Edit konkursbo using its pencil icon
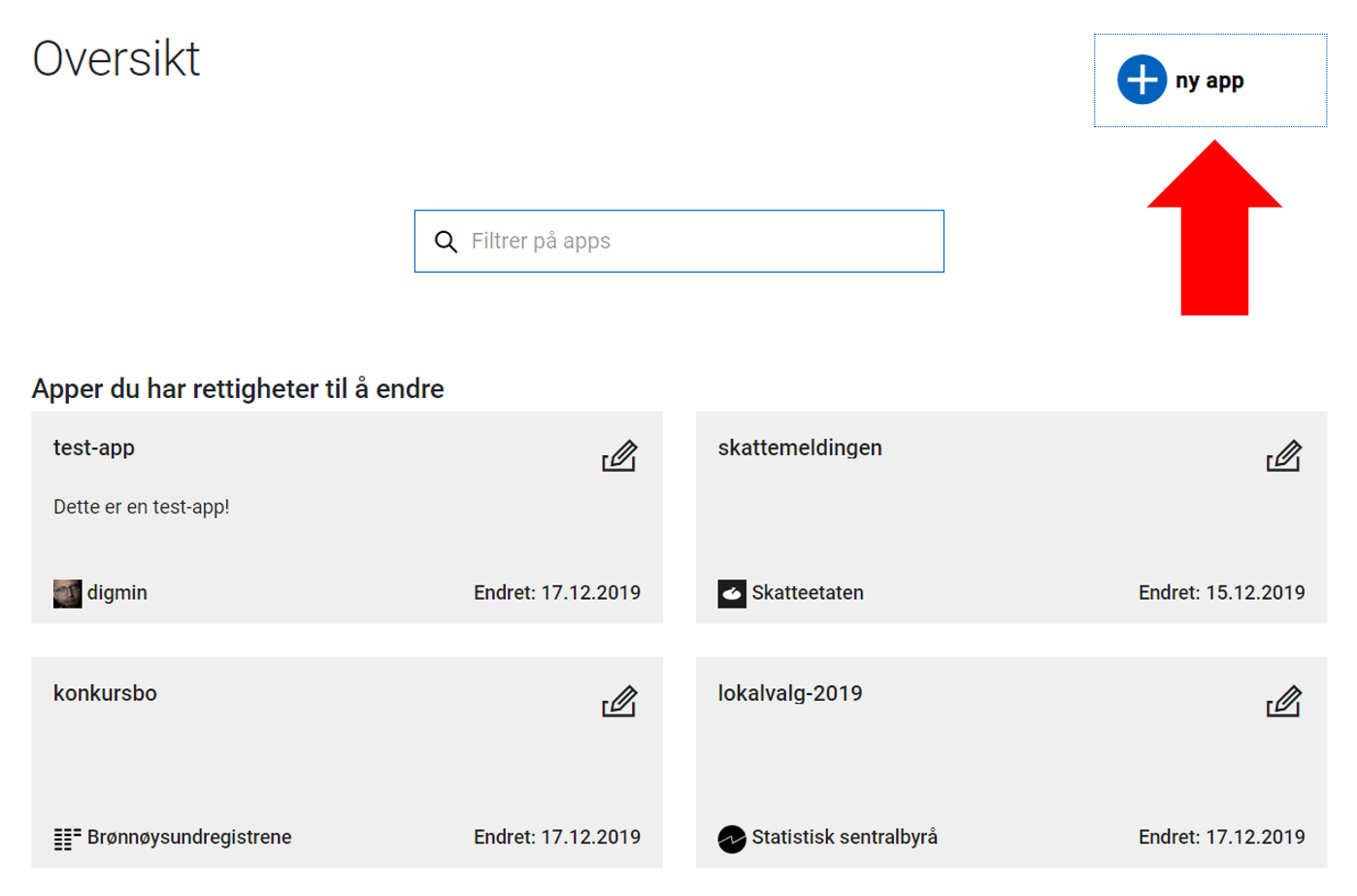The width and height of the screenshot is (1357, 896). 619,701
